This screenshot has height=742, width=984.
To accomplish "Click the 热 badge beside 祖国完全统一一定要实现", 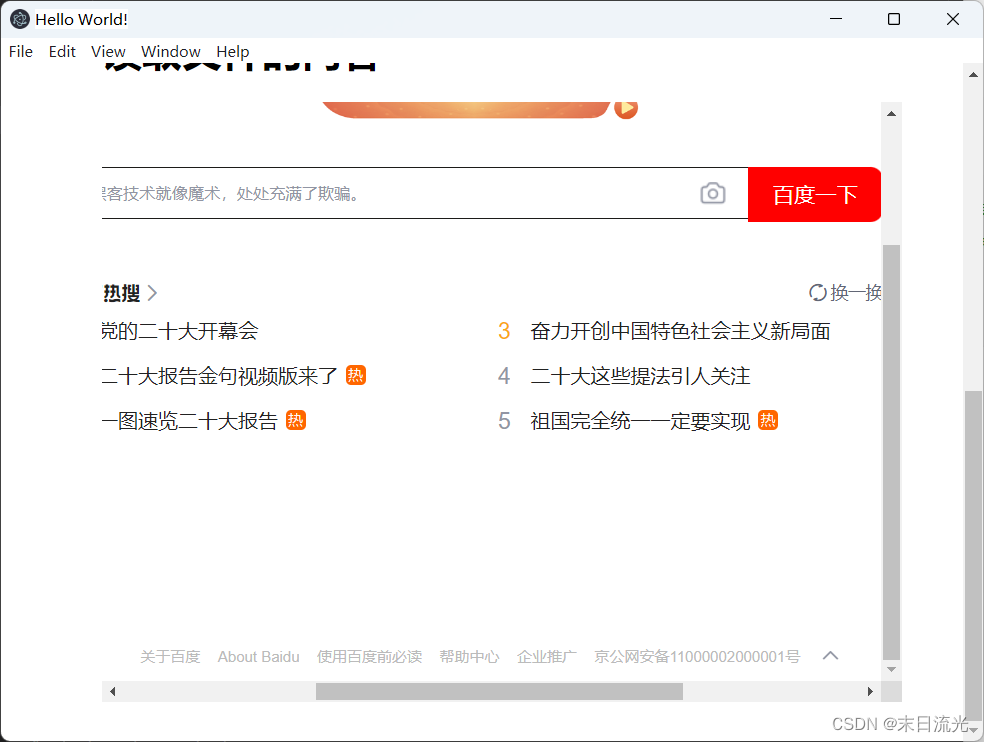I will point(768,420).
